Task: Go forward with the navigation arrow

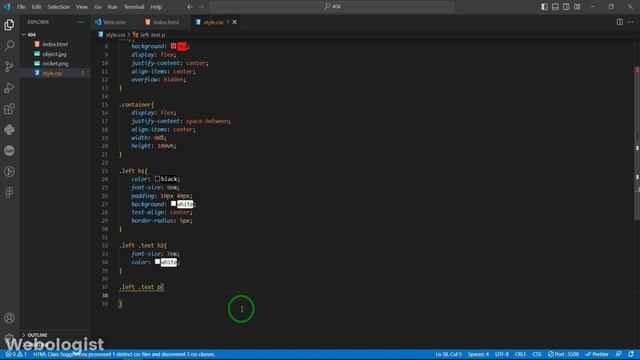Action: pos(201,7)
